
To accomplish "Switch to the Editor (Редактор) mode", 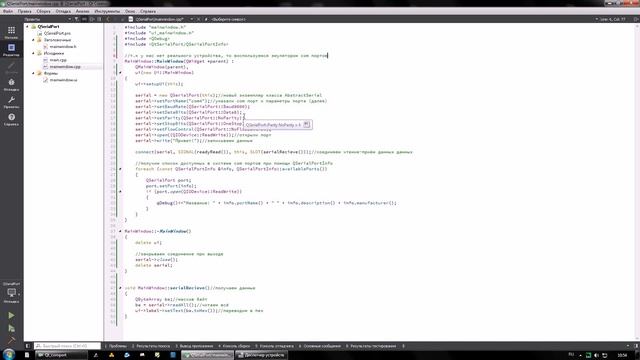I will pyautogui.click(x=11, y=50).
